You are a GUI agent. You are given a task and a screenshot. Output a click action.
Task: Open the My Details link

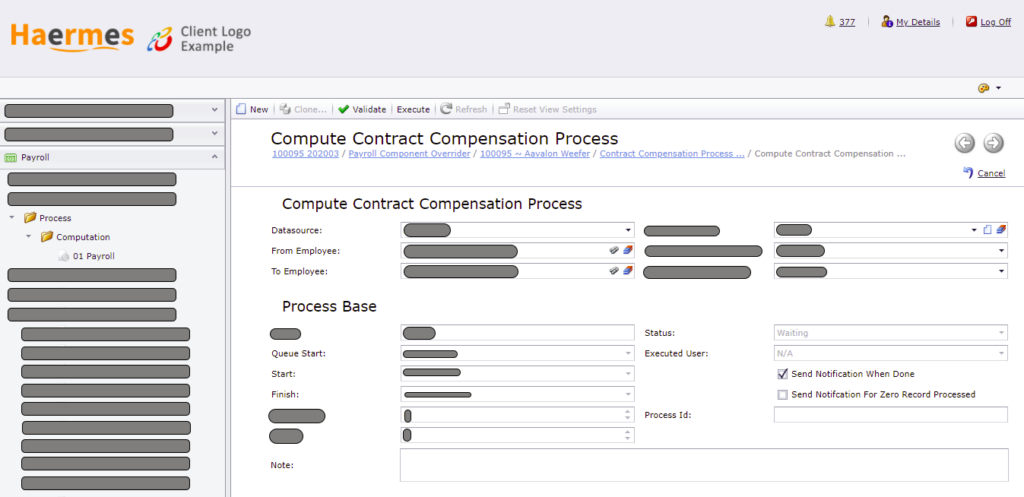click(x=918, y=22)
